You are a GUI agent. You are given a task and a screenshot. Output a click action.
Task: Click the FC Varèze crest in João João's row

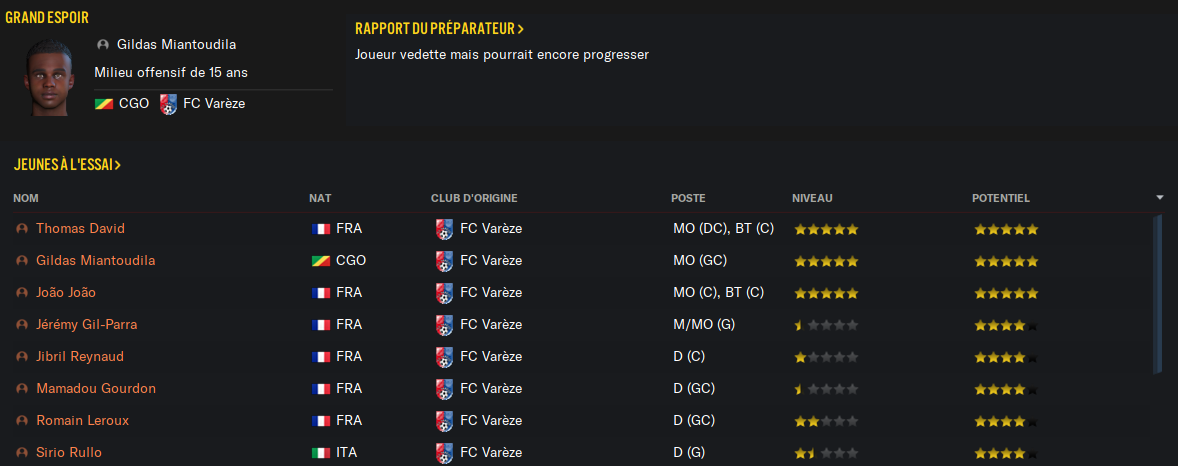pyautogui.click(x=444, y=292)
